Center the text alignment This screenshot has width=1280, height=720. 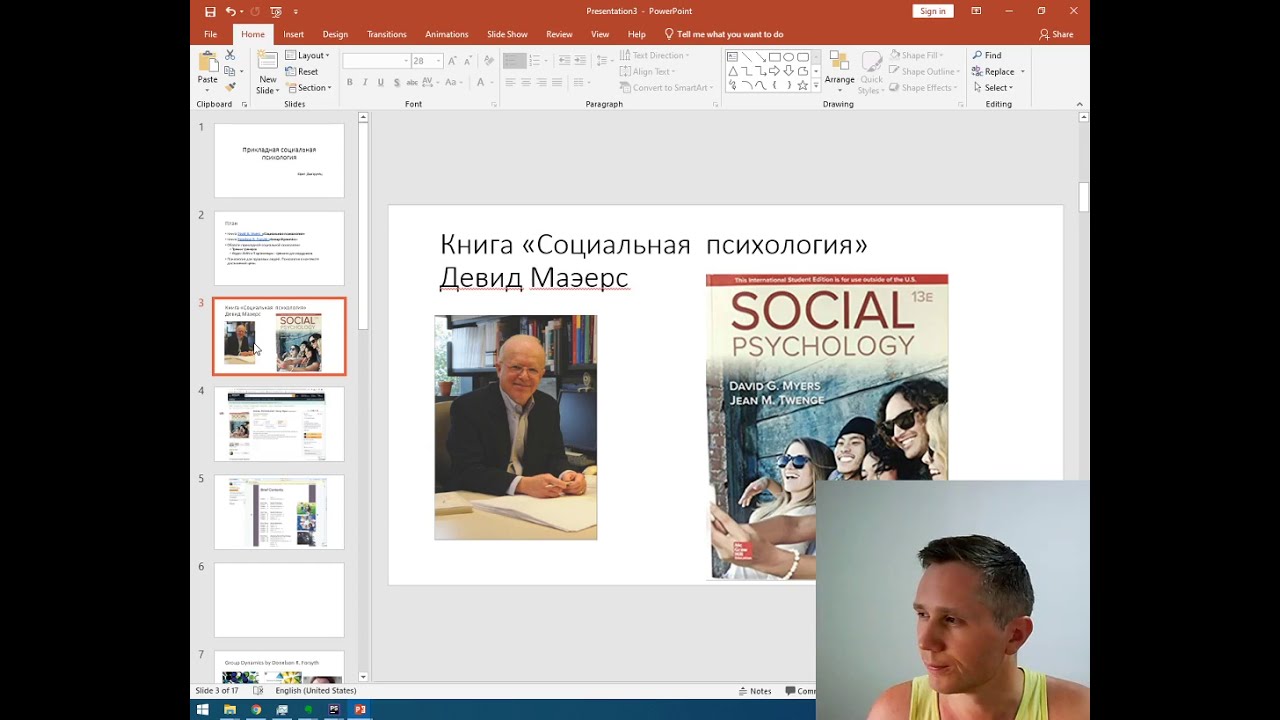(526, 82)
